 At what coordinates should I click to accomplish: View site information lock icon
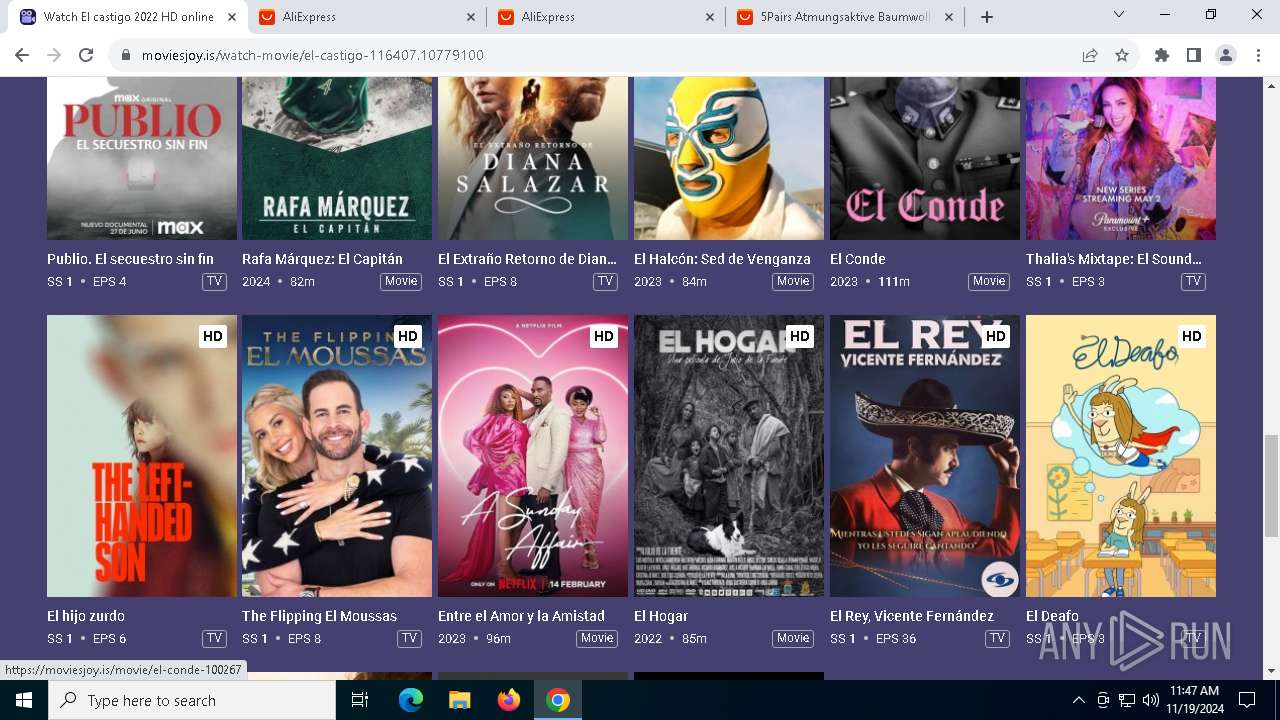tap(126, 55)
